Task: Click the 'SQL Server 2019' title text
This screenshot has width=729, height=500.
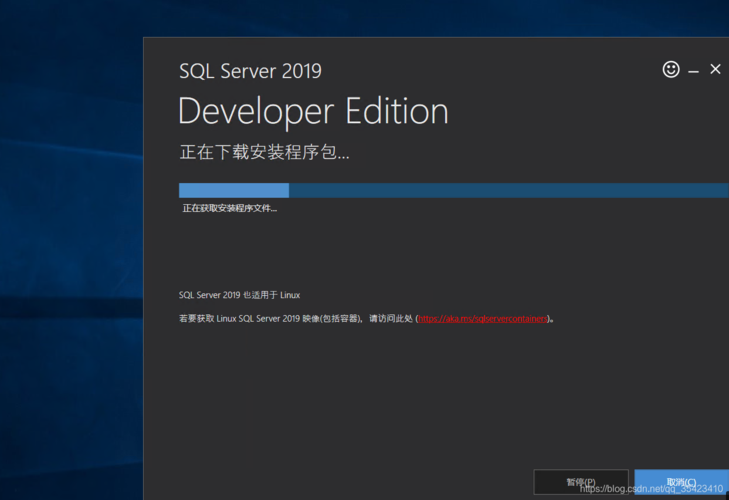Action: (x=250, y=71)
